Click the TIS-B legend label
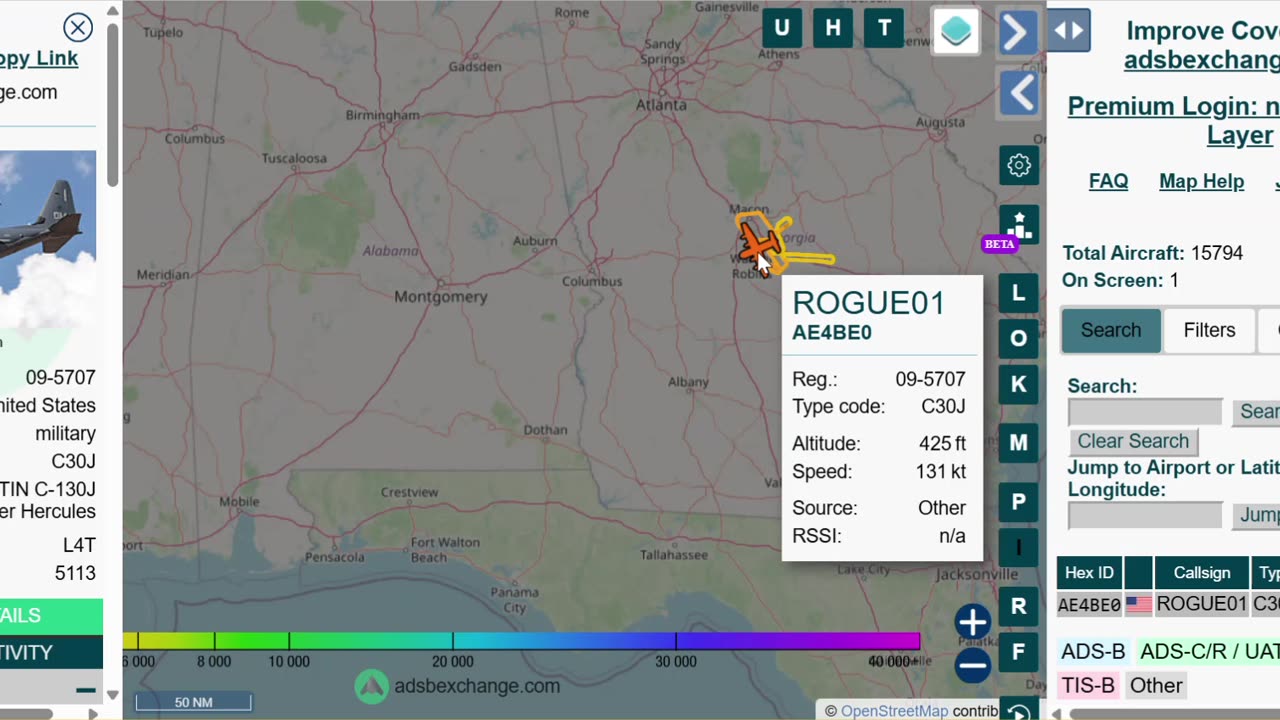This screenshot has width=1280, height=720. (x=1088, y=686)
